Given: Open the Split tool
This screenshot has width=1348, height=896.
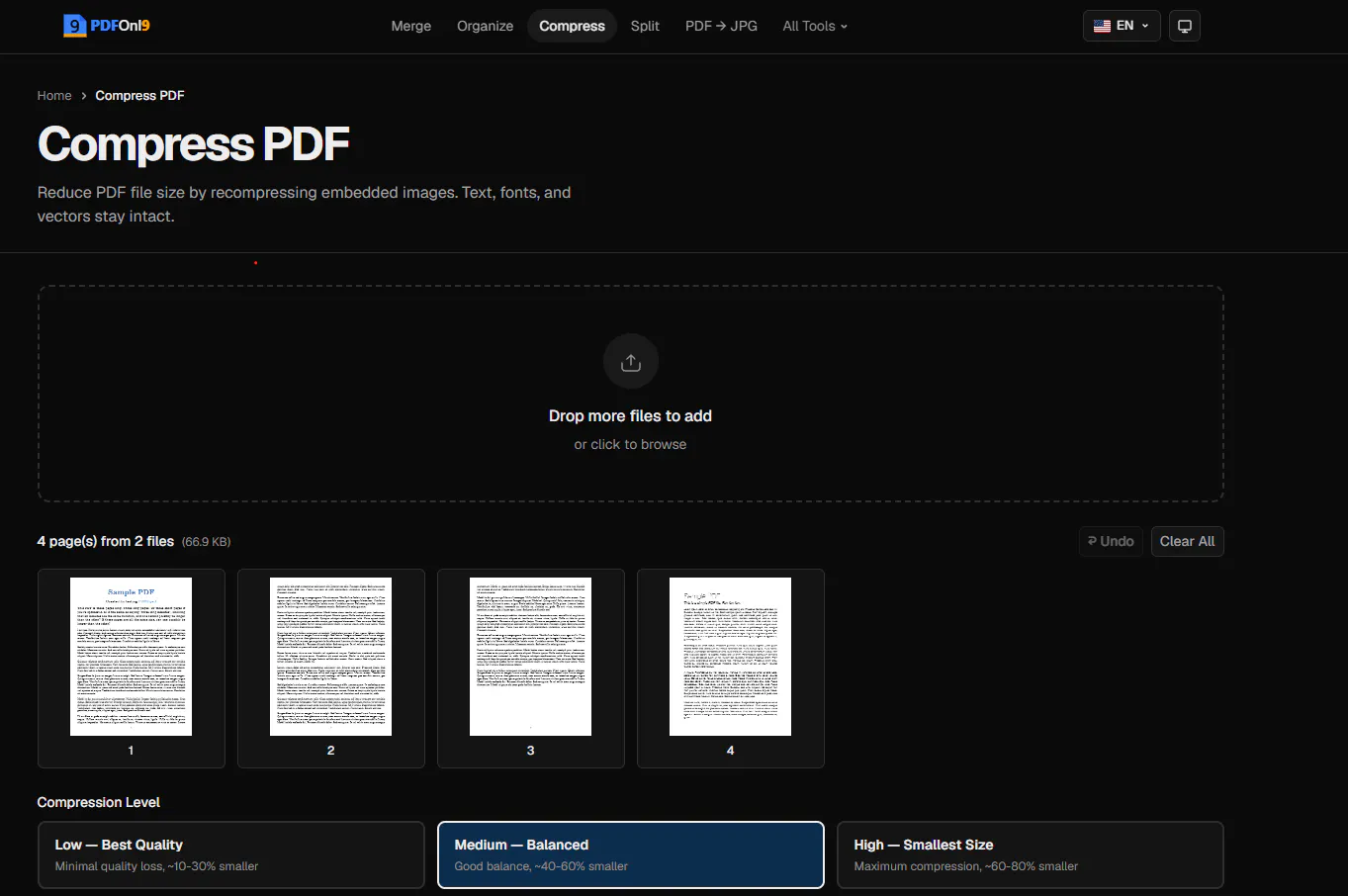Looking at the screenshot, I should tap(645, 26).
